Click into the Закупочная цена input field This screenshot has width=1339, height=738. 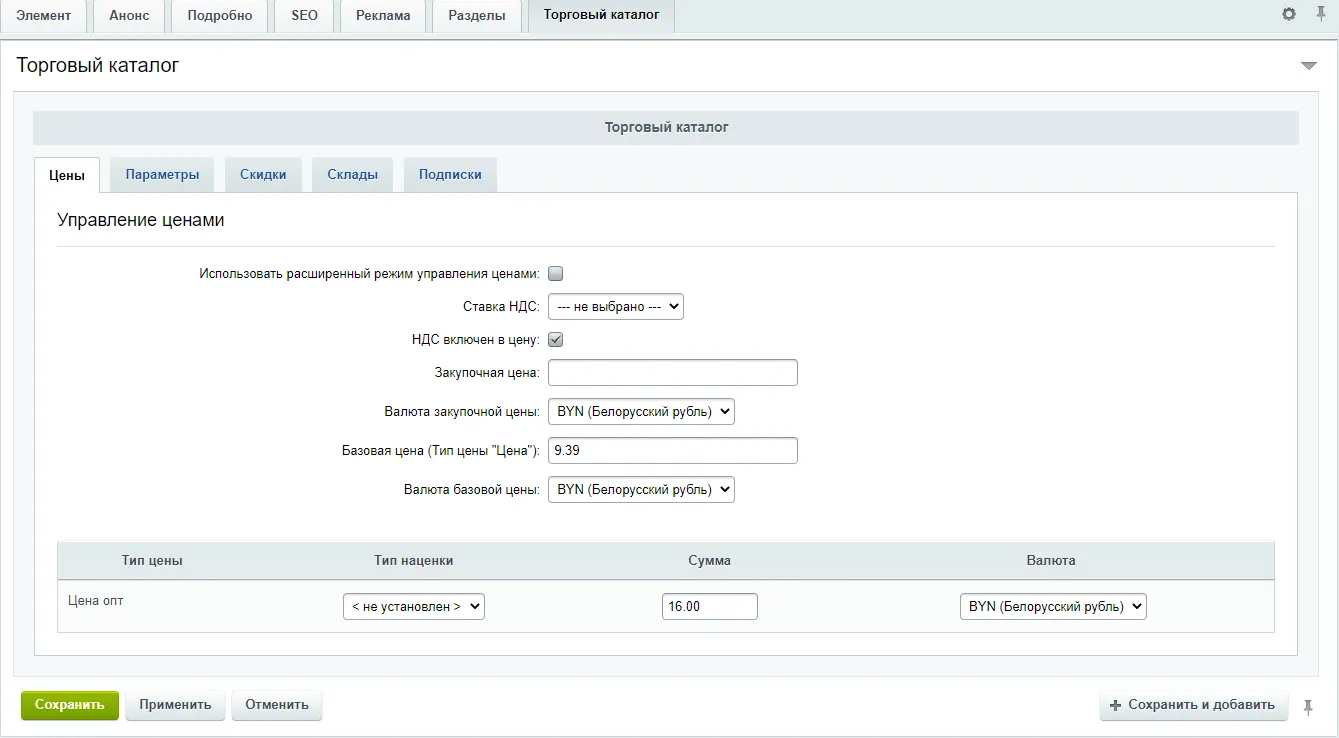(672, 373)
